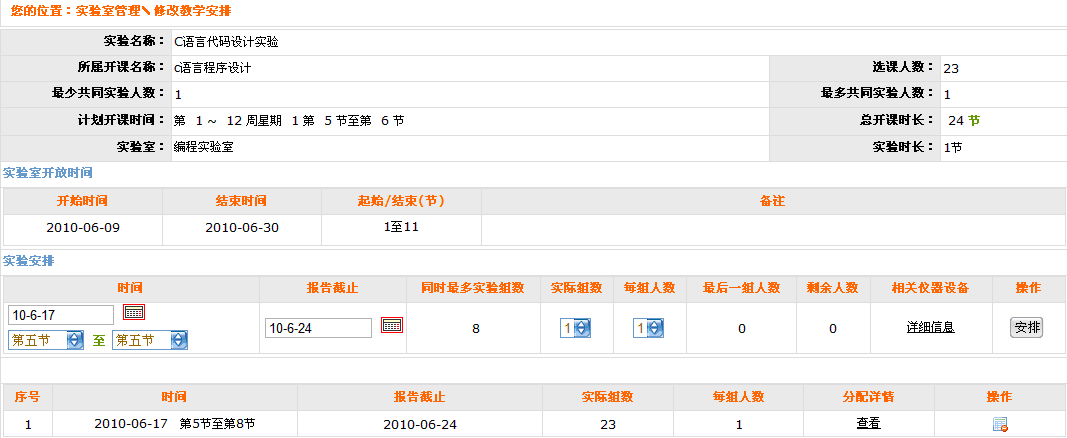Click the time input field showing 10-6-17
The image size is (1067, 438).
coord(60,315)
